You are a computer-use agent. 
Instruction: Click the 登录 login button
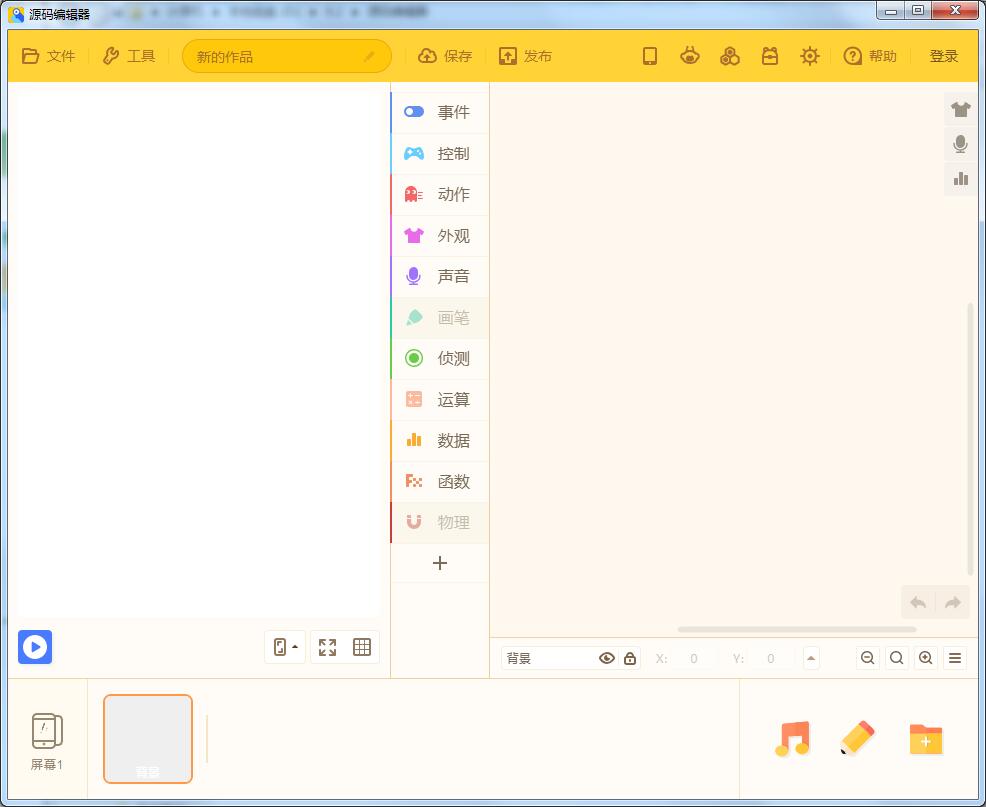[943, 56]
